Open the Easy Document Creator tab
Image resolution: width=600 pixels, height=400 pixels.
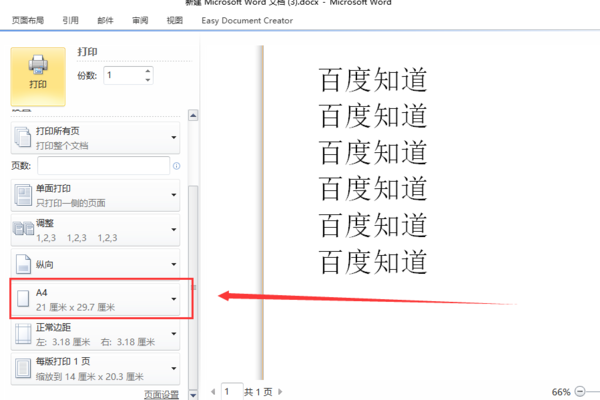(x=247, y=21)
